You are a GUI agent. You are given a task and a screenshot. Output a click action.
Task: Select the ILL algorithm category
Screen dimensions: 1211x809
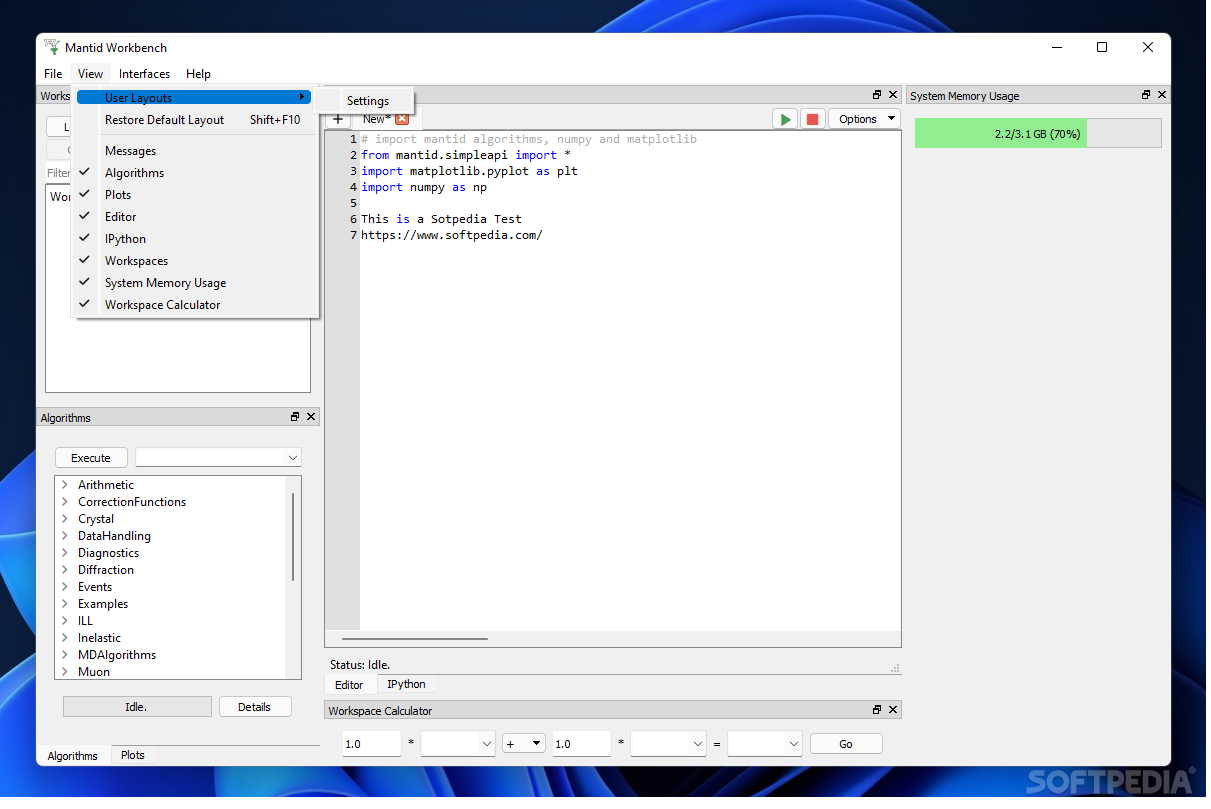(85, 621)
